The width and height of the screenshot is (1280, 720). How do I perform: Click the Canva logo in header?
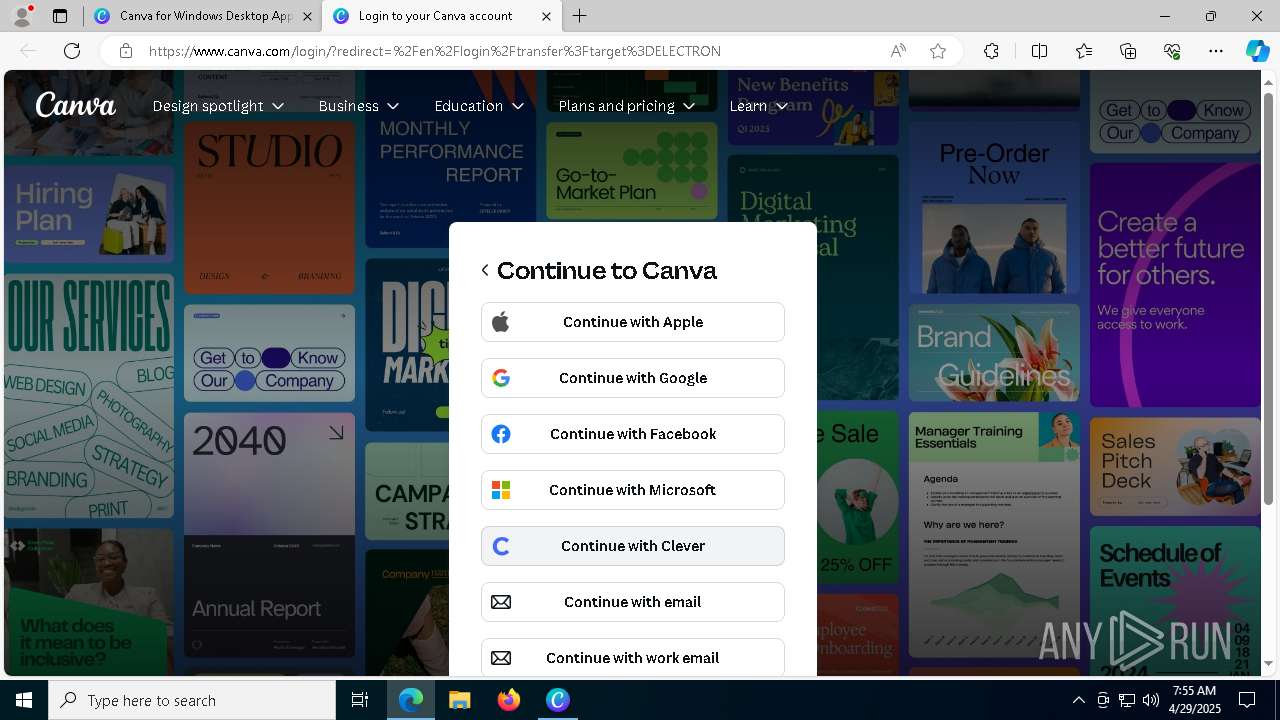click(x=76, y=105)
